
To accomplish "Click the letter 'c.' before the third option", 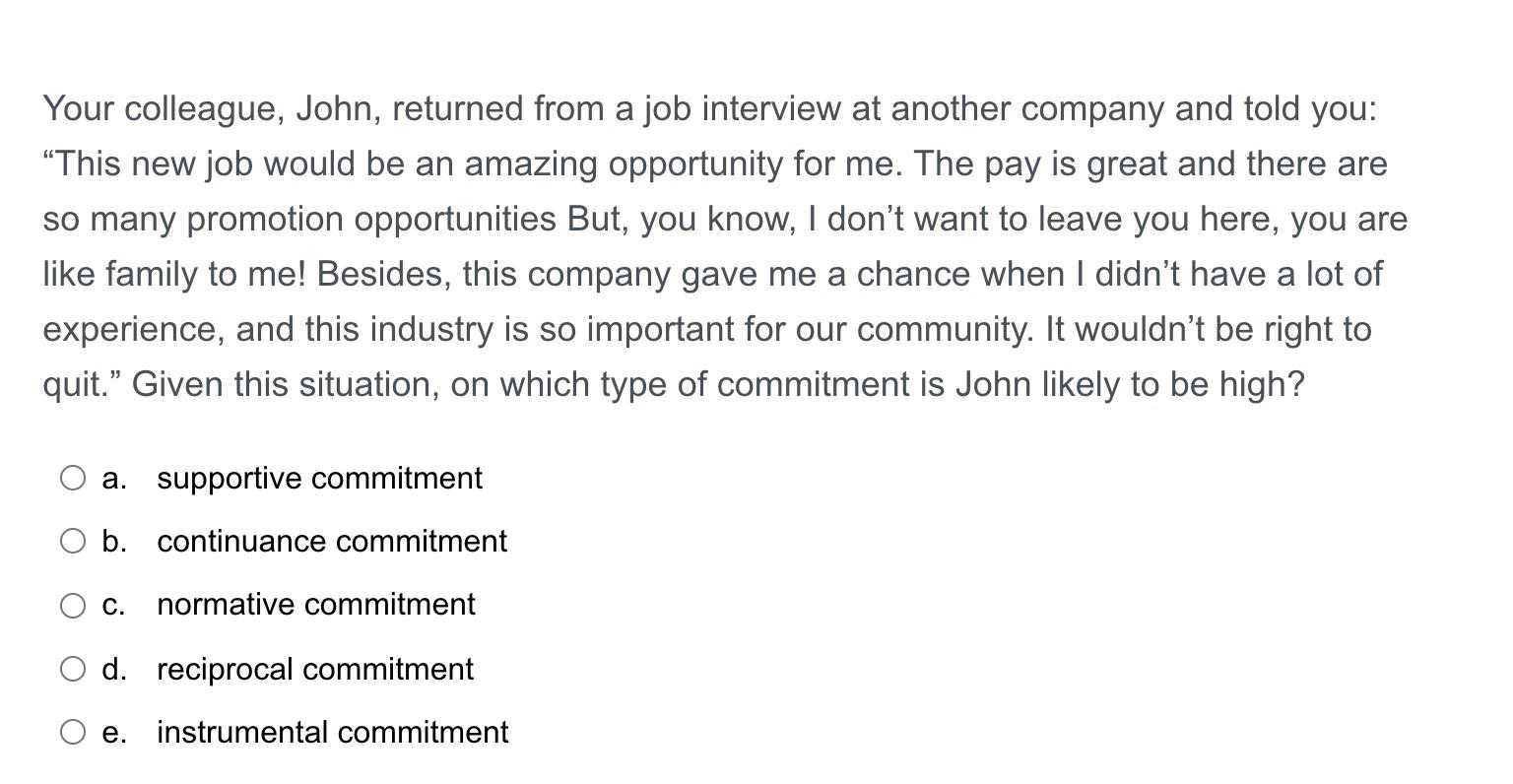I will tap(113, 605).
